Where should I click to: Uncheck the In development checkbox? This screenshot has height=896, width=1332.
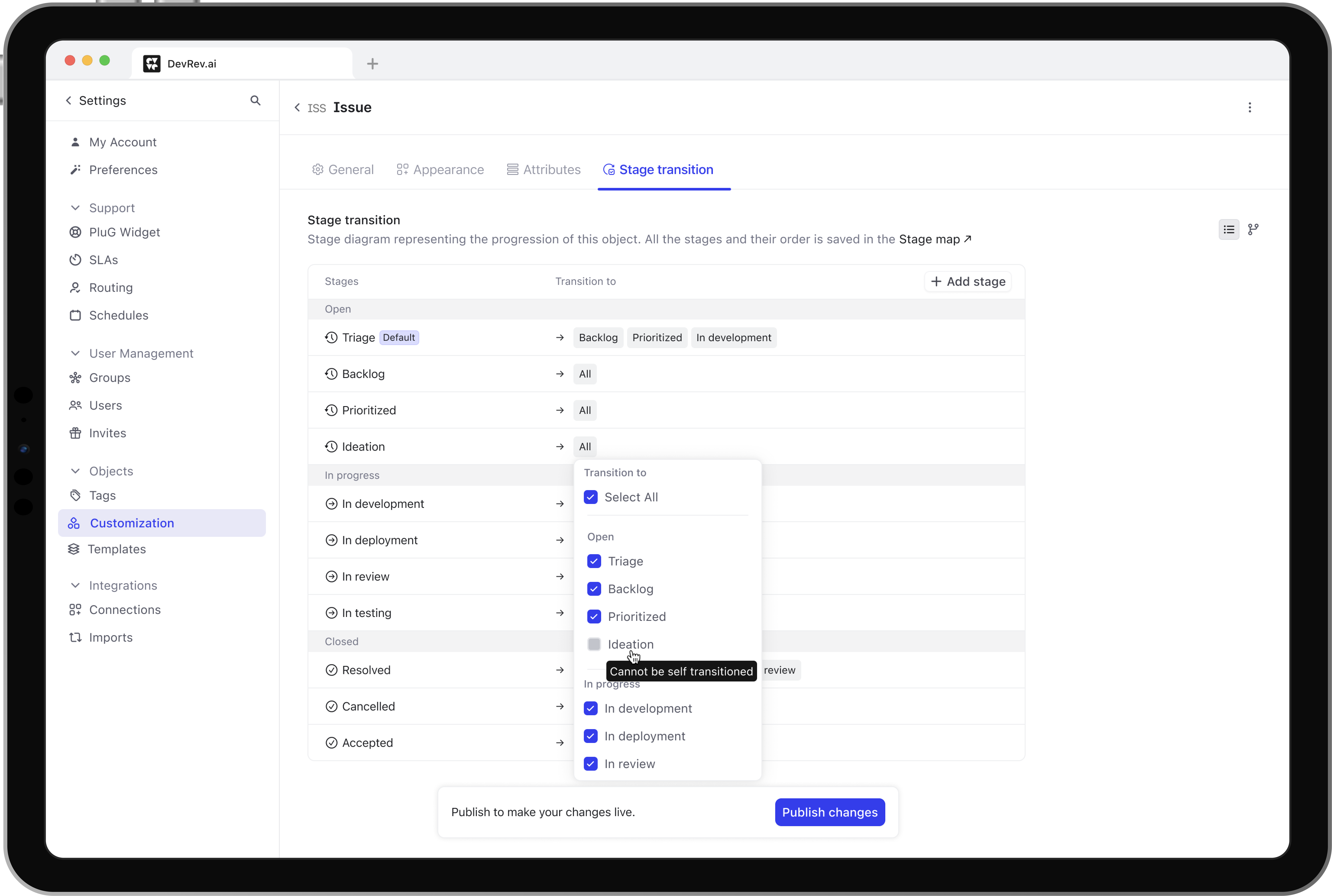pos(591,709)
